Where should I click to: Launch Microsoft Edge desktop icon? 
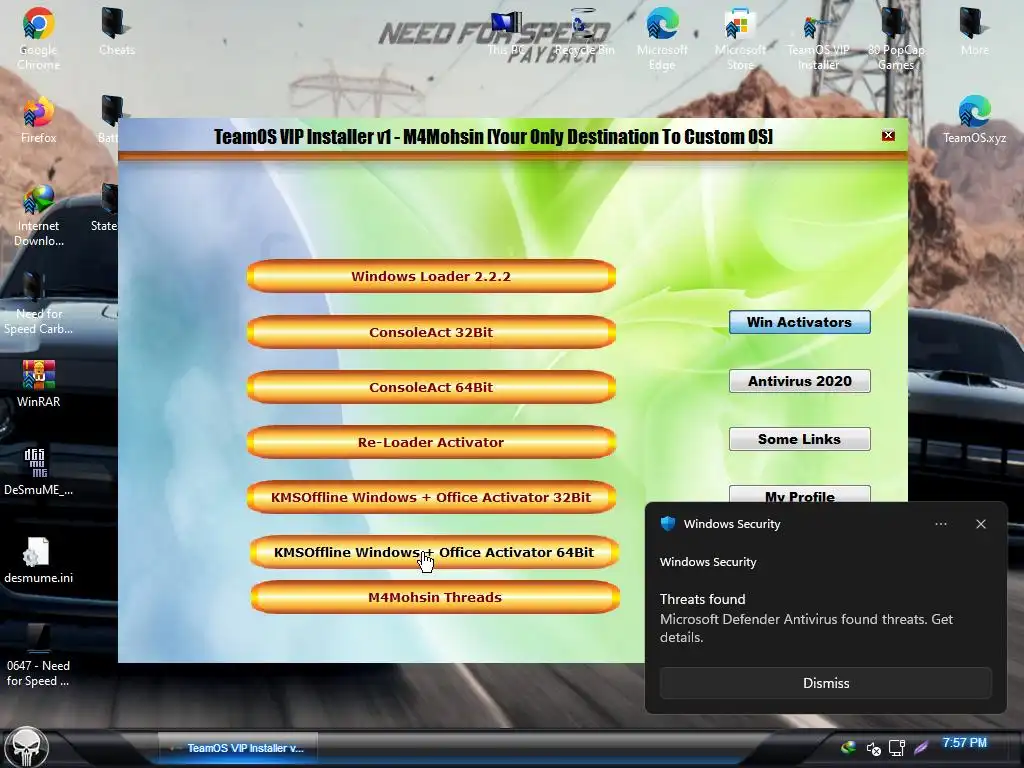662,38
